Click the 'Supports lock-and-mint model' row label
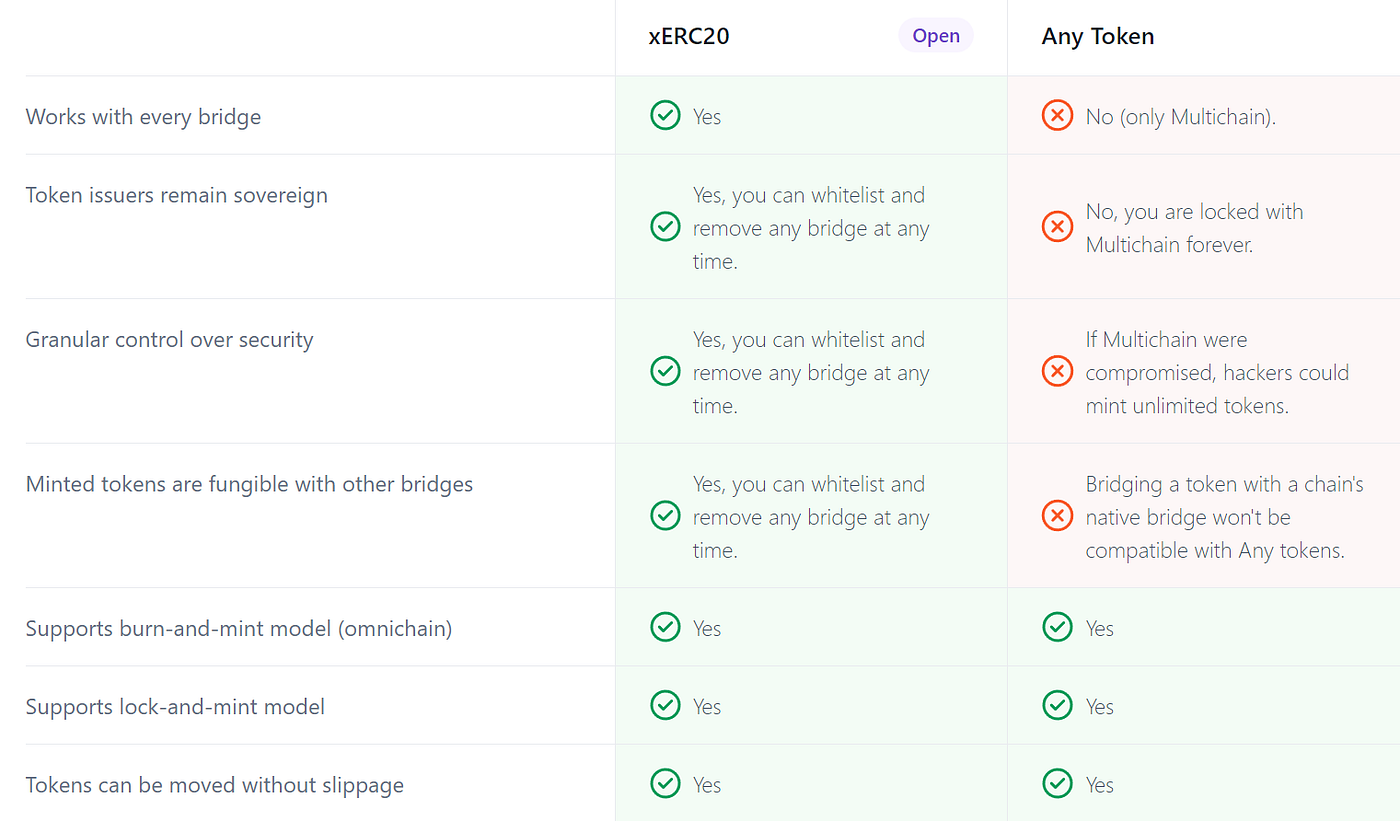Viewport: 1400px width, 821px height. tap(175, 707)
